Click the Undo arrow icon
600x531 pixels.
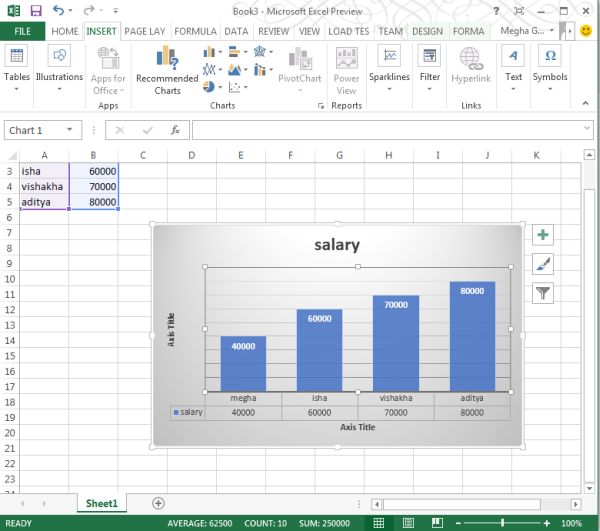coord(58,10)
